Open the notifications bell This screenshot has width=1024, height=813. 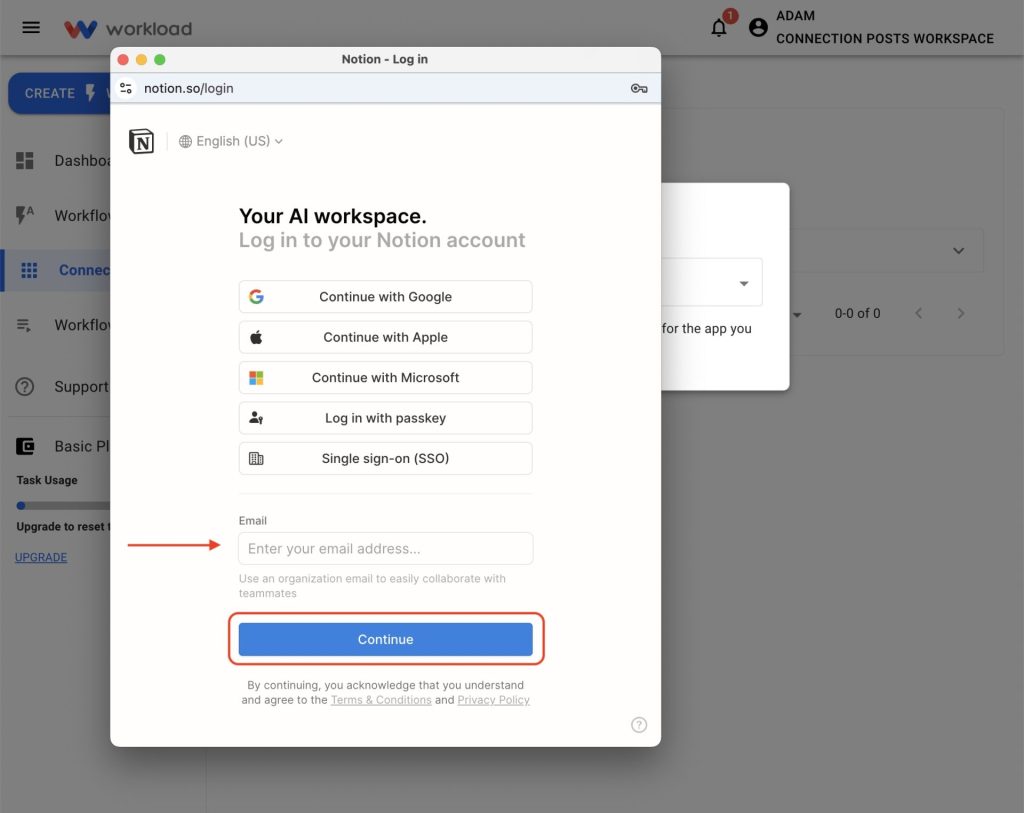point(719,27)
